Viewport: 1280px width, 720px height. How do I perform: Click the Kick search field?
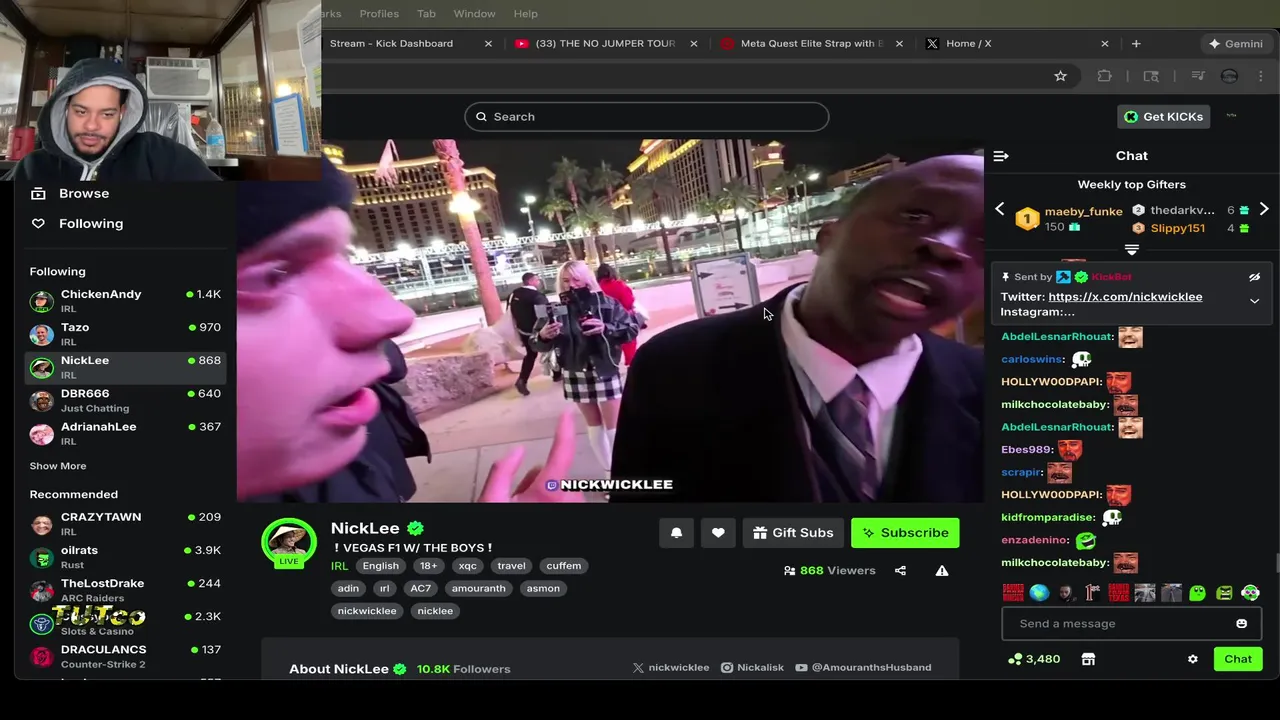point(646,117)
